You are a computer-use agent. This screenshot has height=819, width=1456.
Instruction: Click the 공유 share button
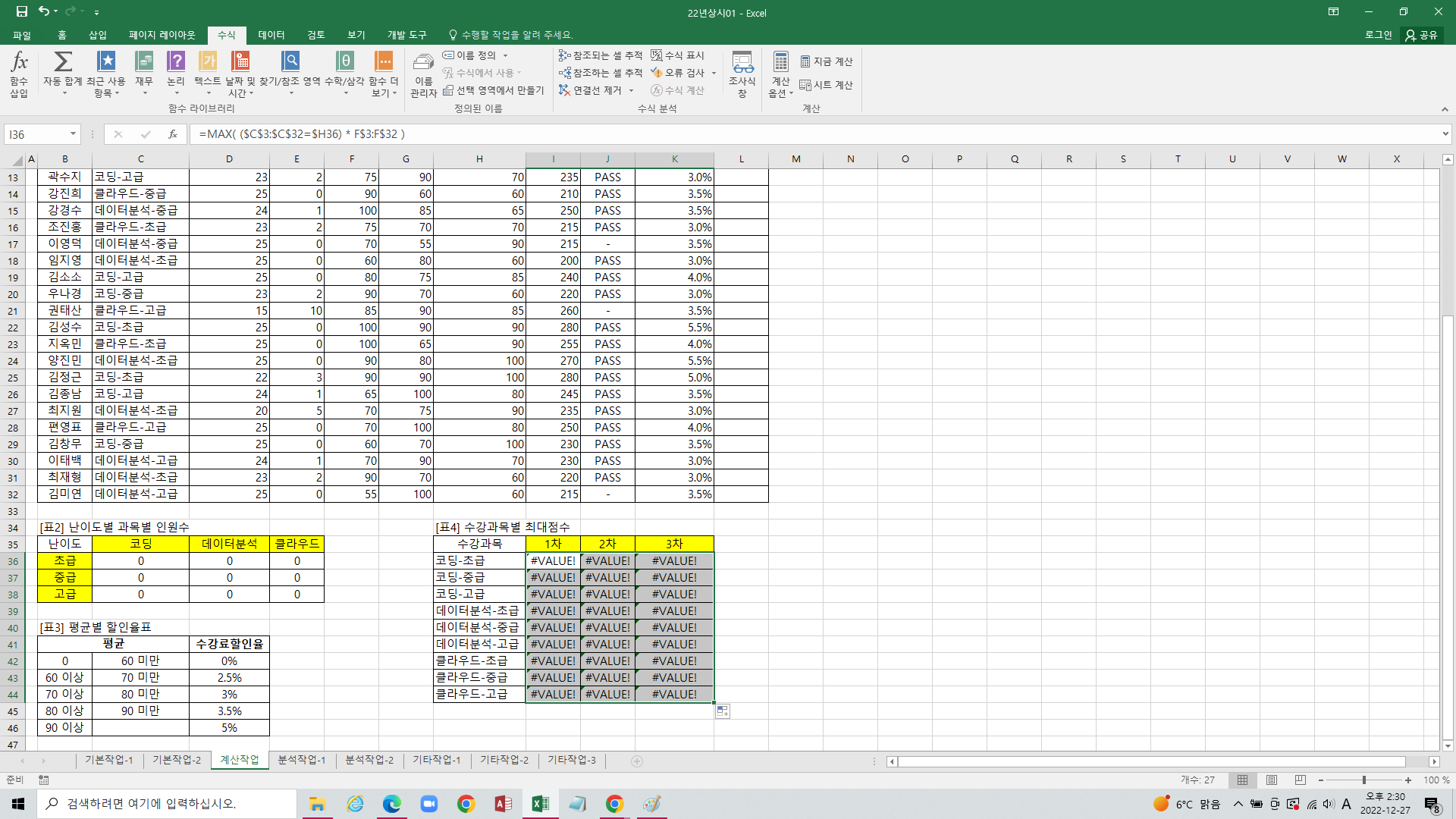(x=1422, y=35)
